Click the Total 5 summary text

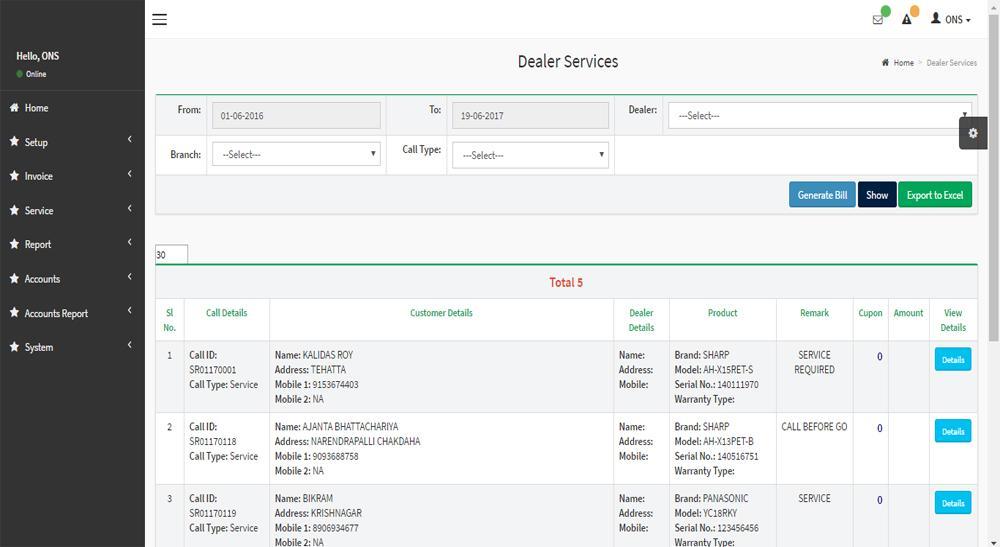pyautogui.click(x=566, y=282)
